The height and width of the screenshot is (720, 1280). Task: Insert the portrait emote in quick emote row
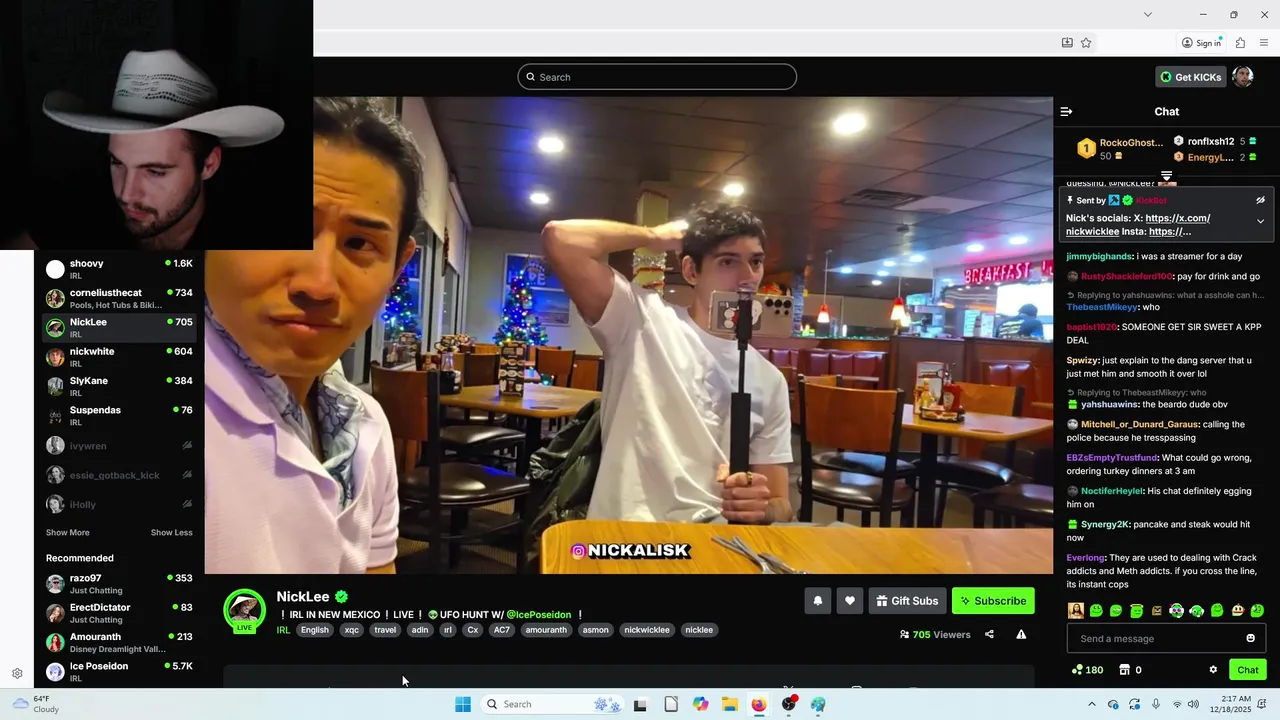(1076, 610)
